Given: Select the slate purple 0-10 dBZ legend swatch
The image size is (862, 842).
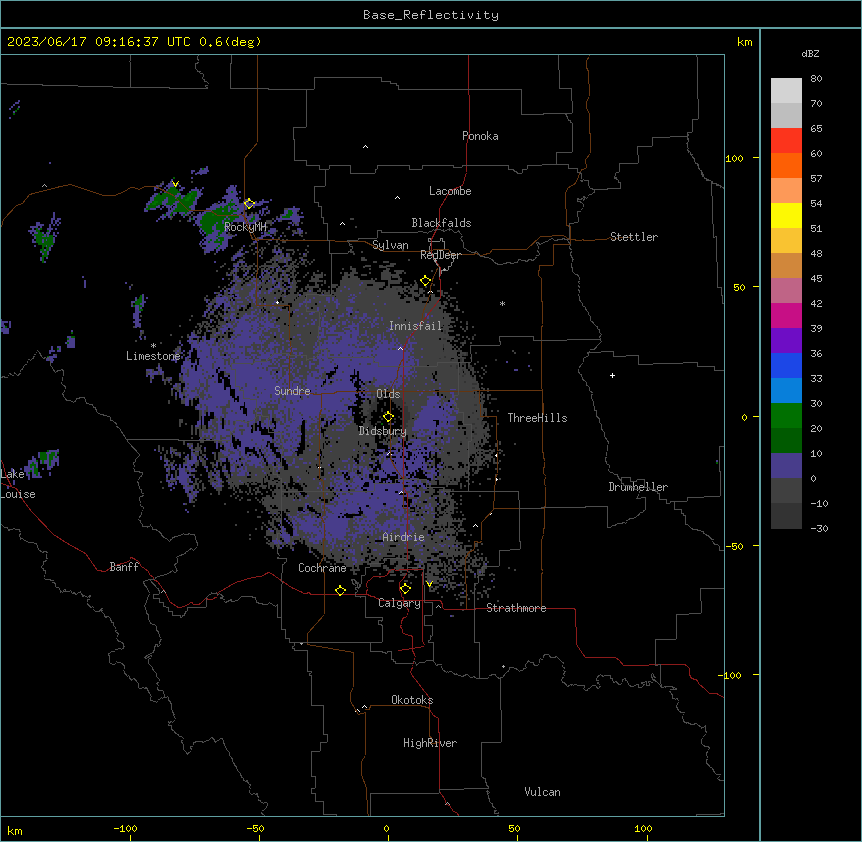Looking at the screenshot, I should [x=786, y=466].
